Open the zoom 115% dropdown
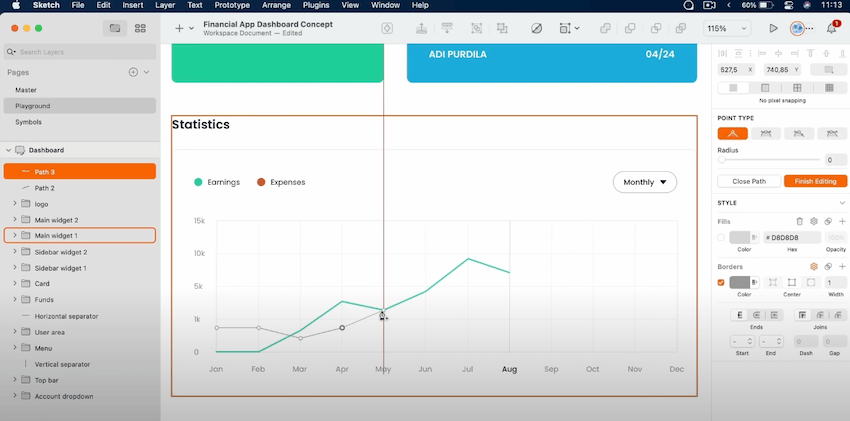Screen dimensions: 850x421 [x=727, y=28]
